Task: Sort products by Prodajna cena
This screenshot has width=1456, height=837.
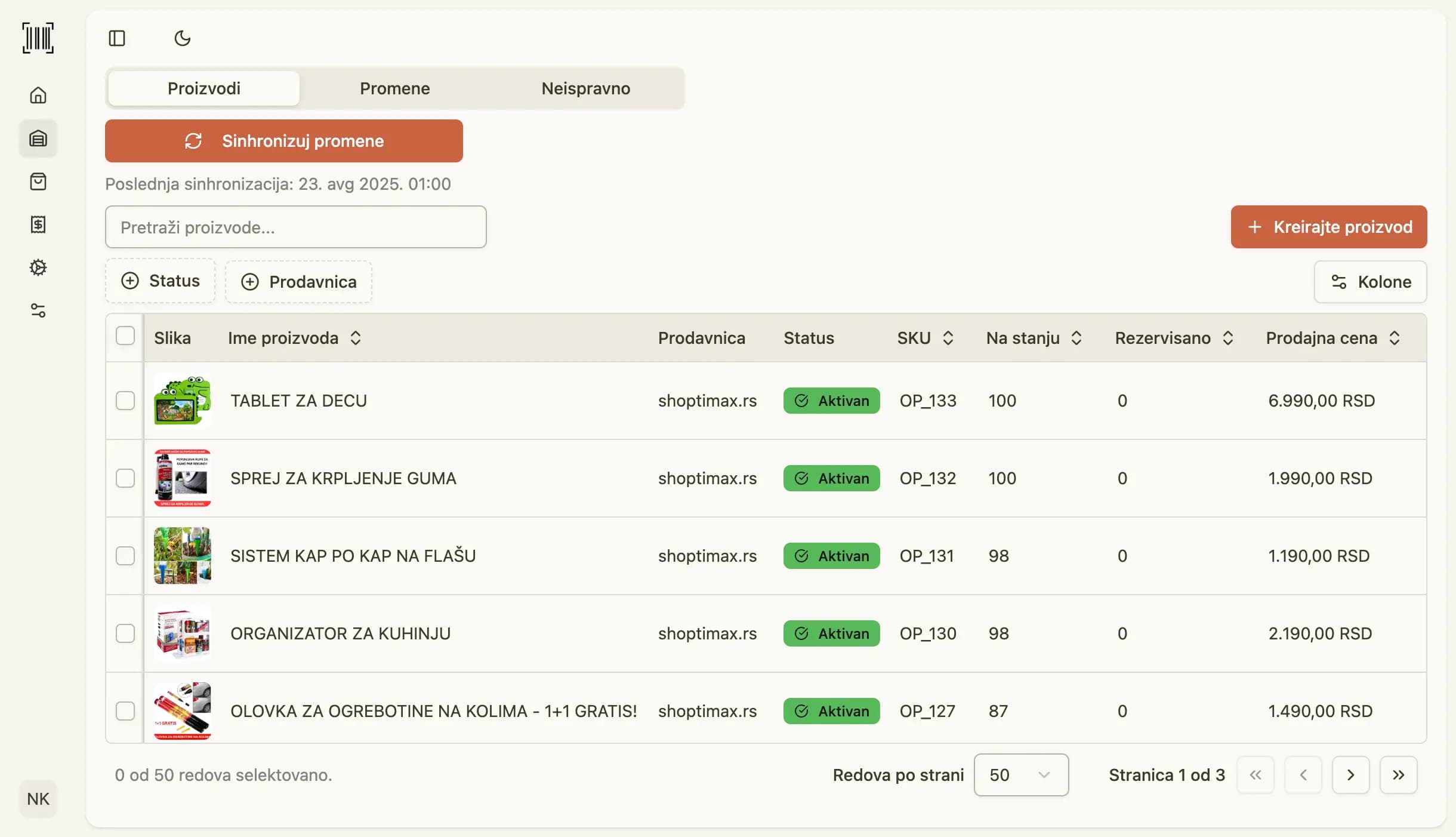Action: point(1395,337)
